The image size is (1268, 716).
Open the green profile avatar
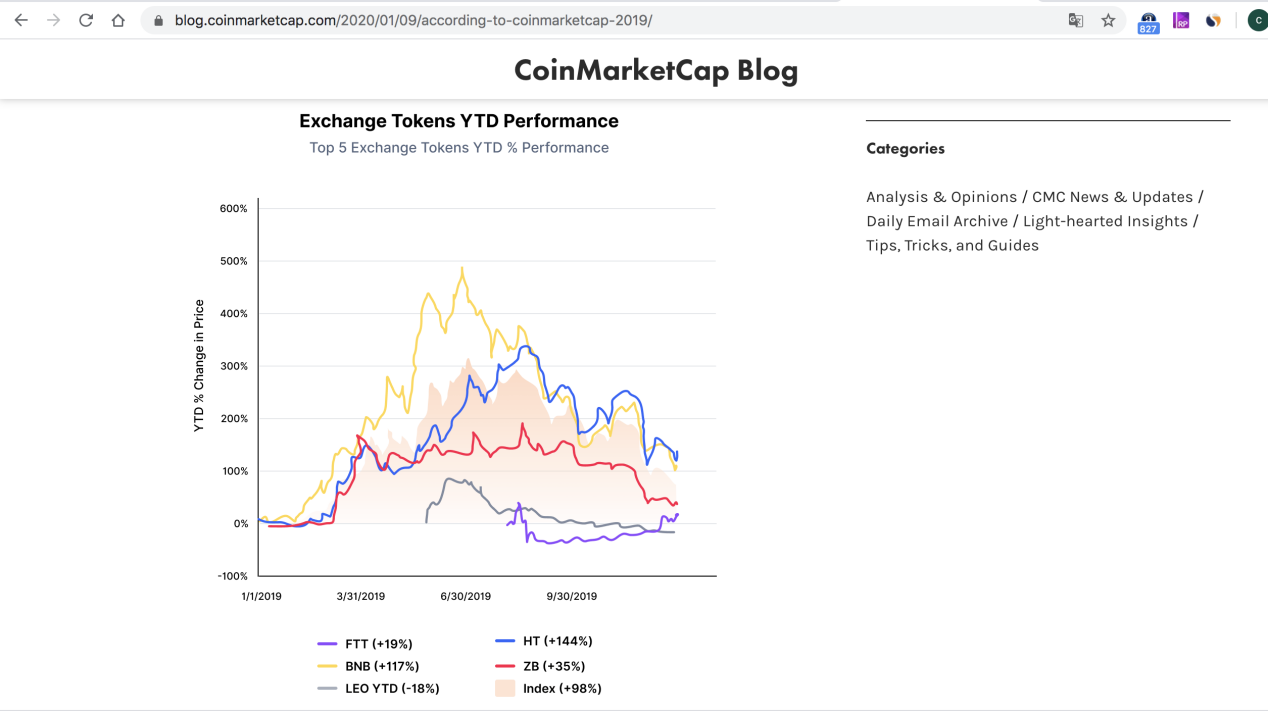point(1257,20)
